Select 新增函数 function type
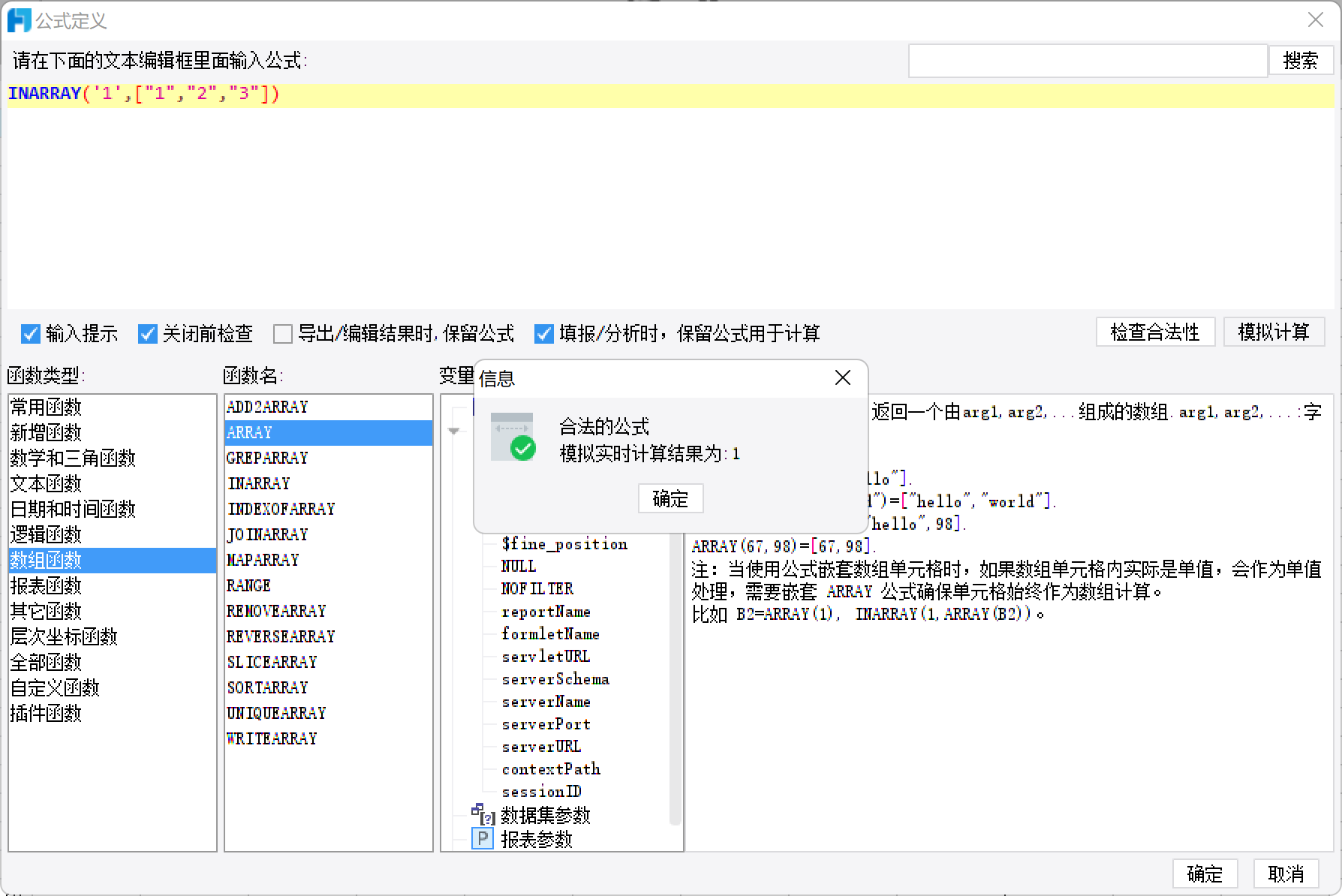Viewport: 1342px width, 896px height. coord(112,433)
